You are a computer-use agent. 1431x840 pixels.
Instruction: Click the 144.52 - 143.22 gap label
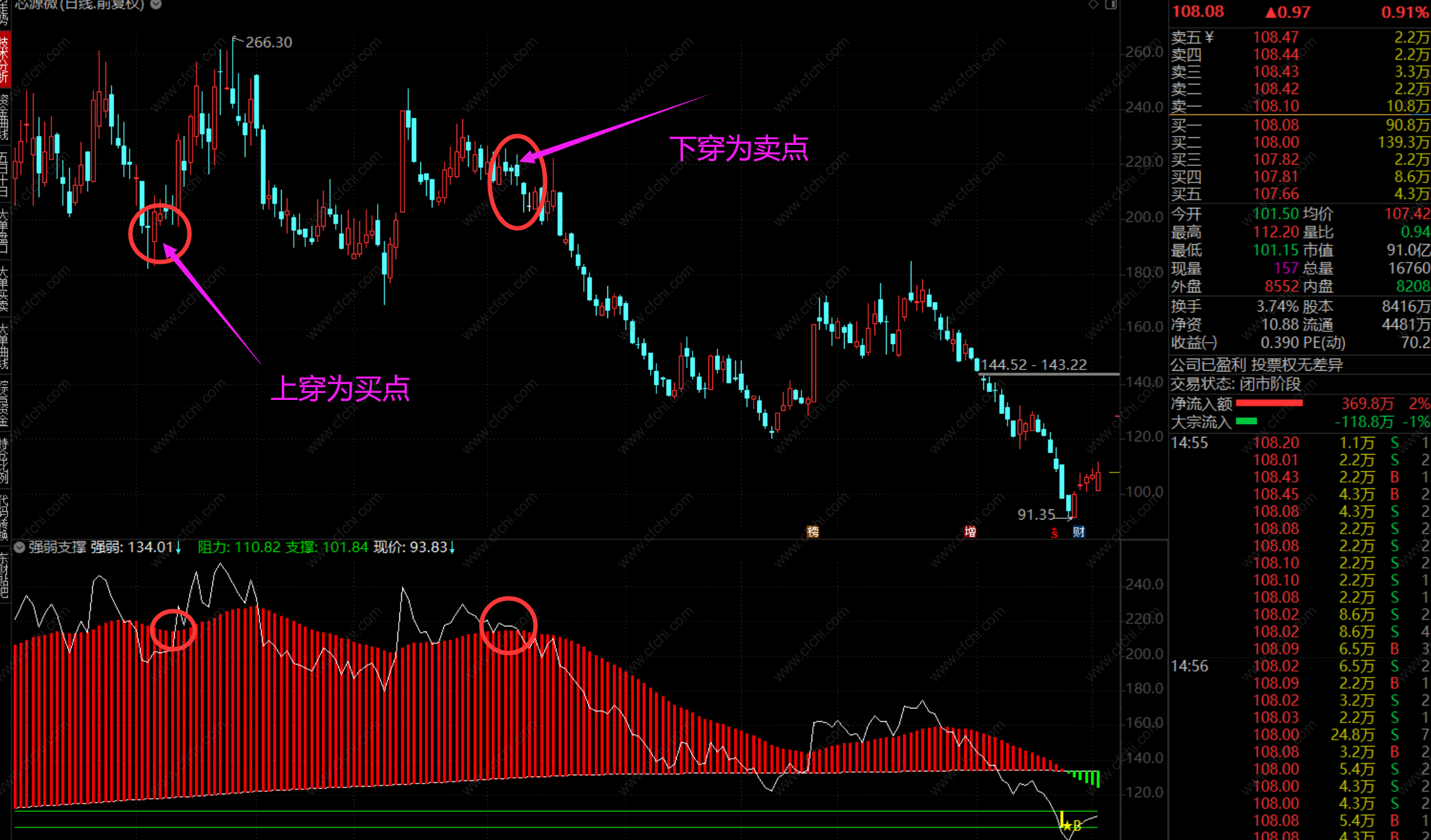pyautogui.click(x=1033, y=364)
